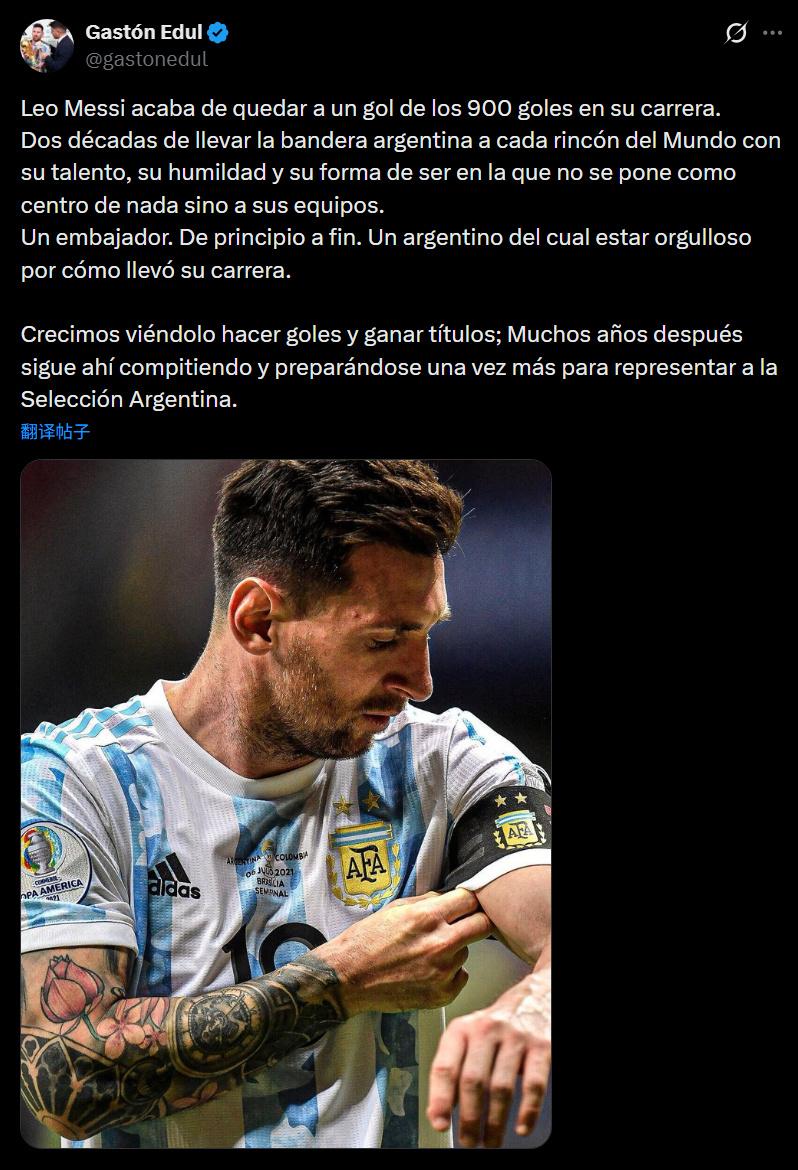Click the line starting "Dos décadas de llevar"

click(x=401, y=140)
